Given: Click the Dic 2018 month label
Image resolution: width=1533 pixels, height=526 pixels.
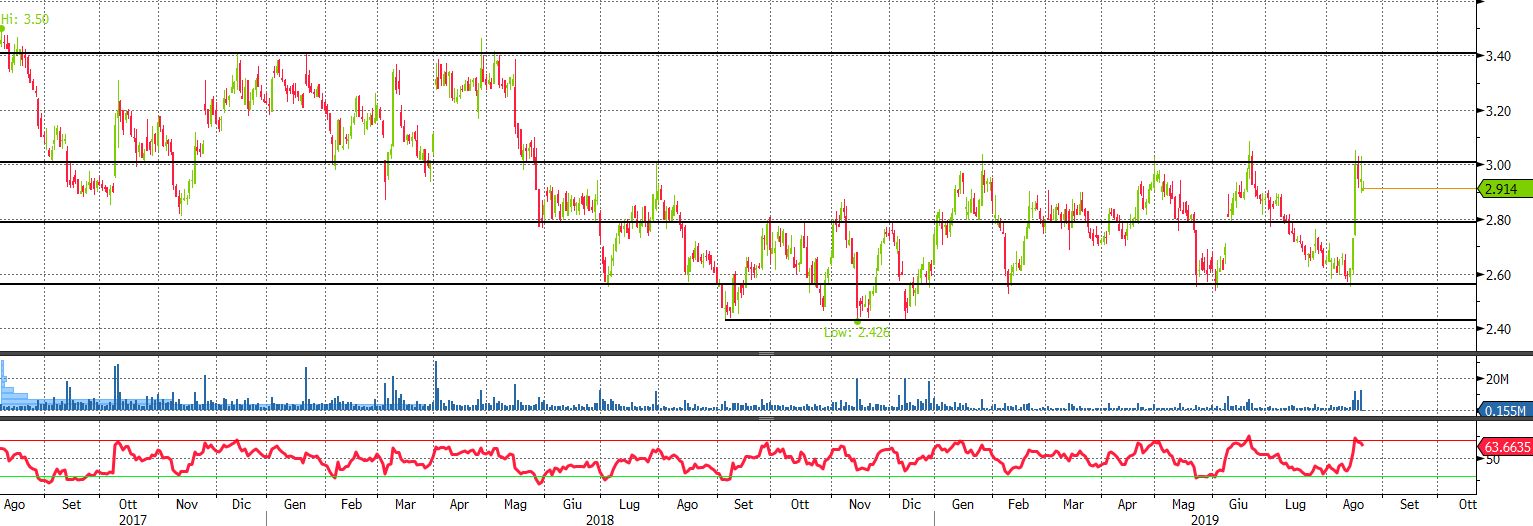Looking at the screenshot, I should point(913,505).
